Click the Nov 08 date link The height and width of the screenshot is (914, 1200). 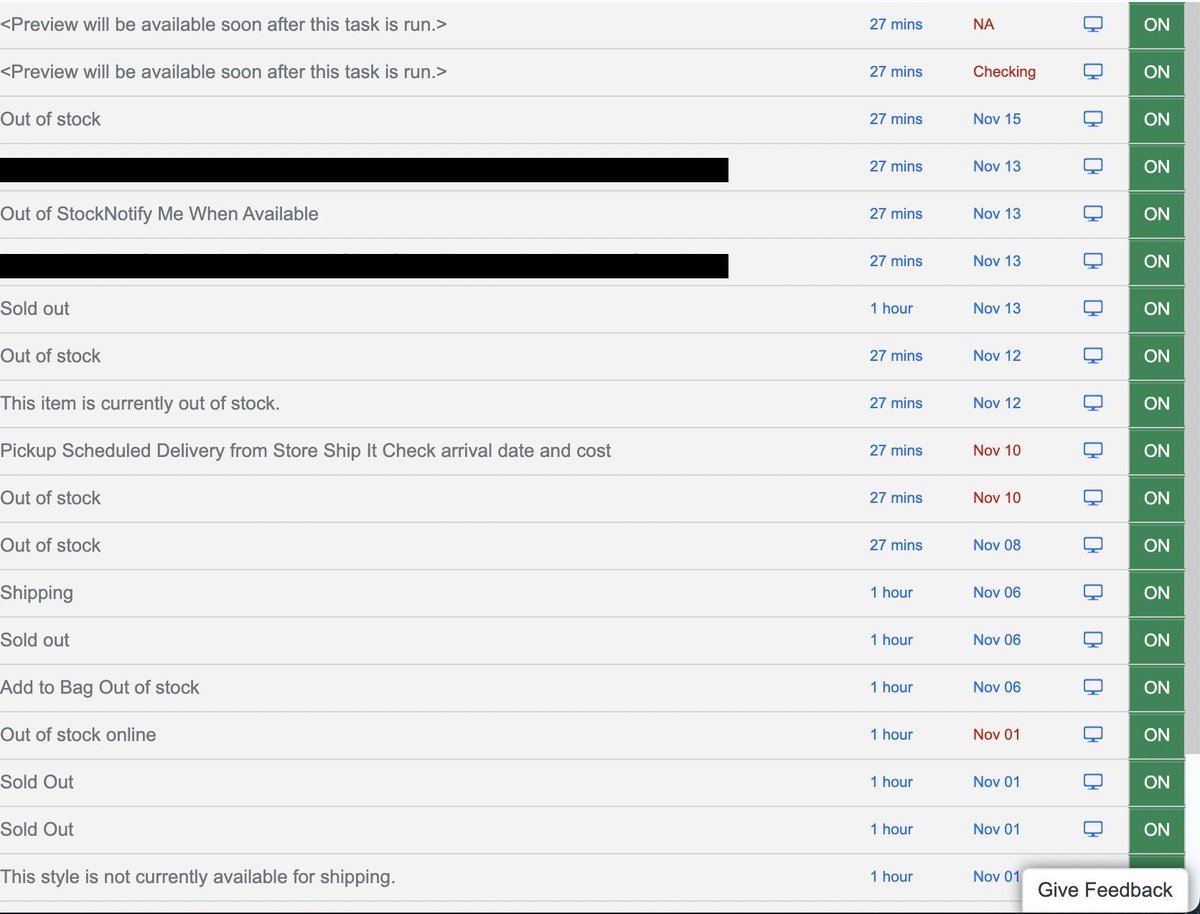click(997, 545)
